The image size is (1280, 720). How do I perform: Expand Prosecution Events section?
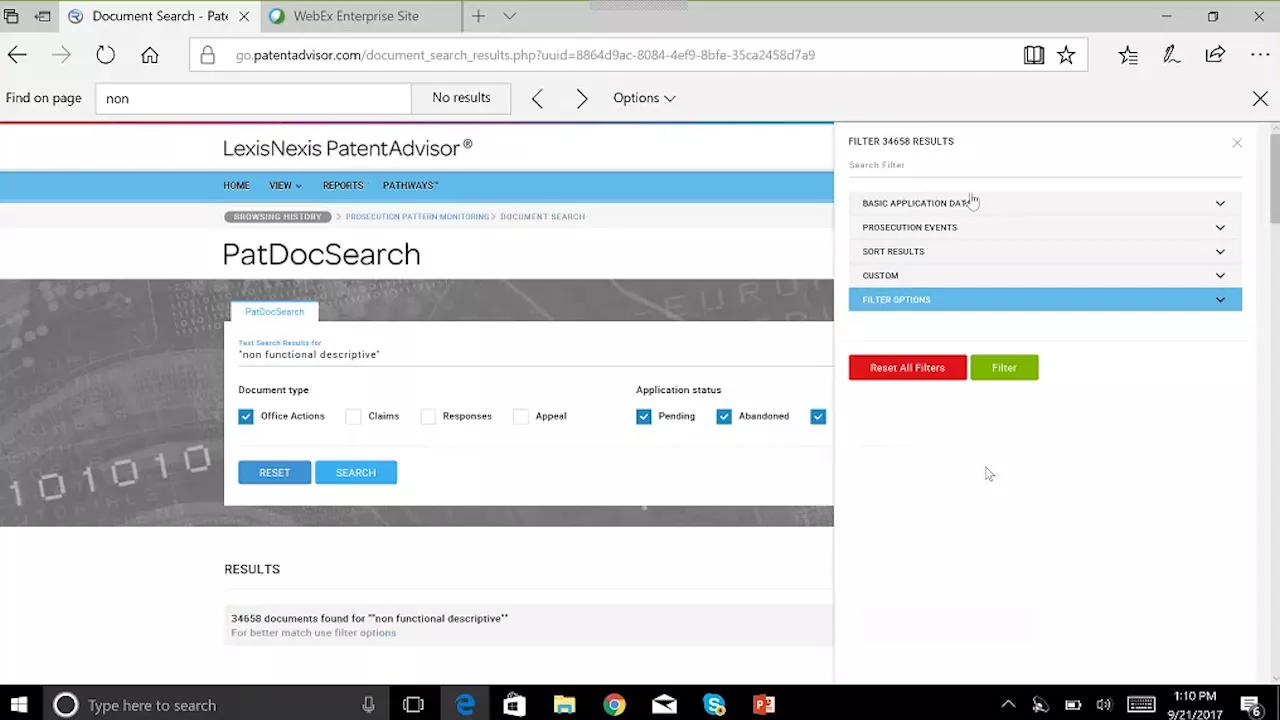pyautogui.click(x=1045, y=227)
